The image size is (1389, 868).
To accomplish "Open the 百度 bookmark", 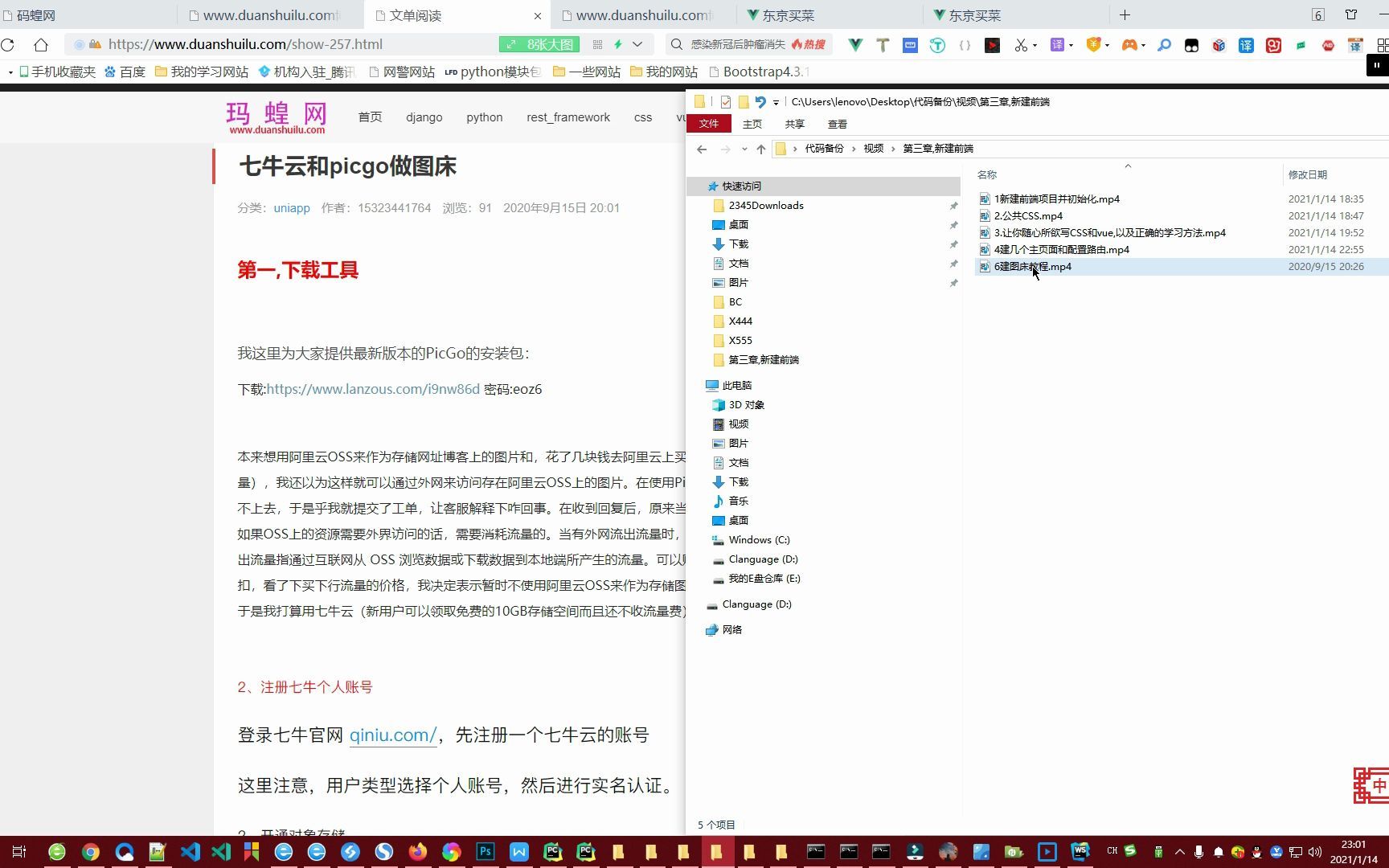I will pos(125,72).
